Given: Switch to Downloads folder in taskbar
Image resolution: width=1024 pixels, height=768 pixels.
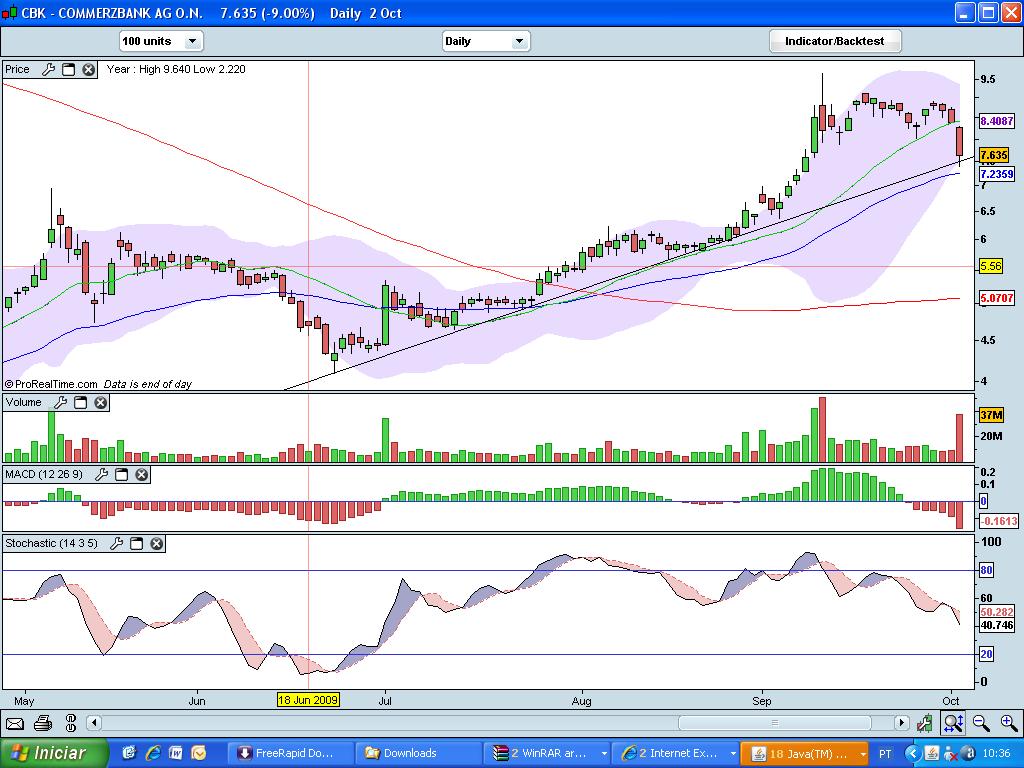Looking at the screenshot, I should (x=419, y=753).
